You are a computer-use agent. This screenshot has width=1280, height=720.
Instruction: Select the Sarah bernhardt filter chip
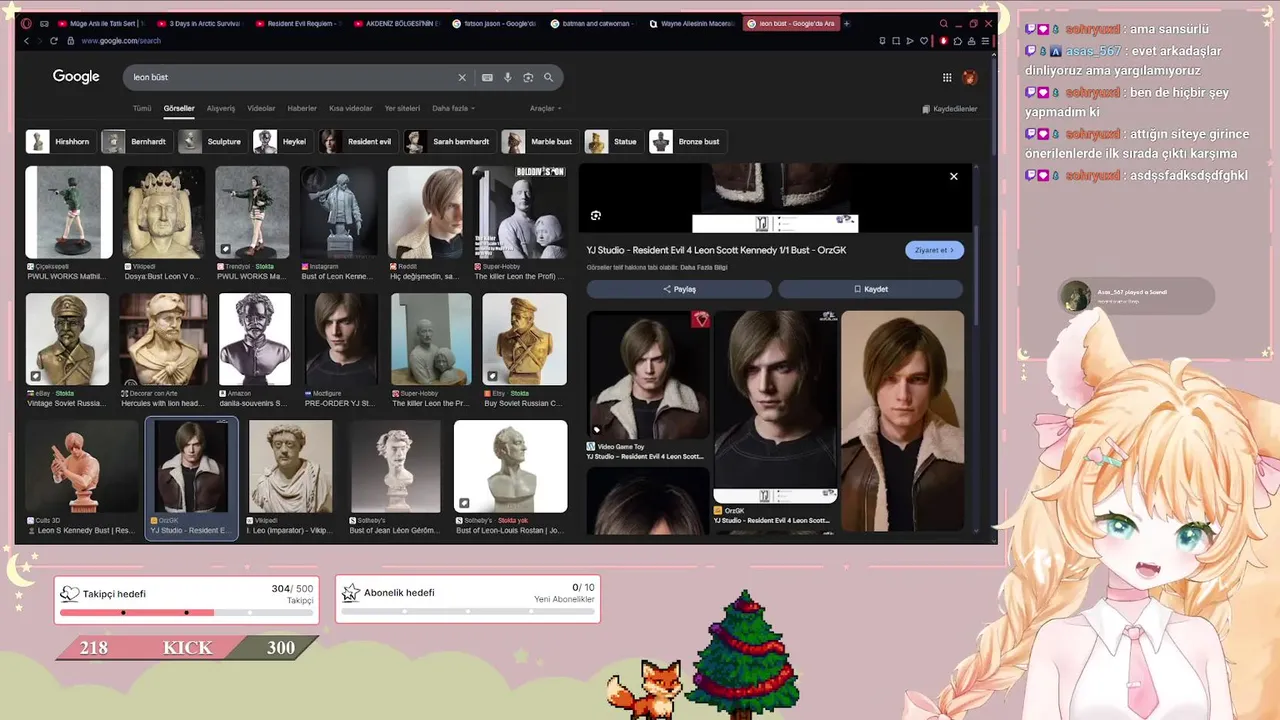pyautogui.click(x=448, y=141)
